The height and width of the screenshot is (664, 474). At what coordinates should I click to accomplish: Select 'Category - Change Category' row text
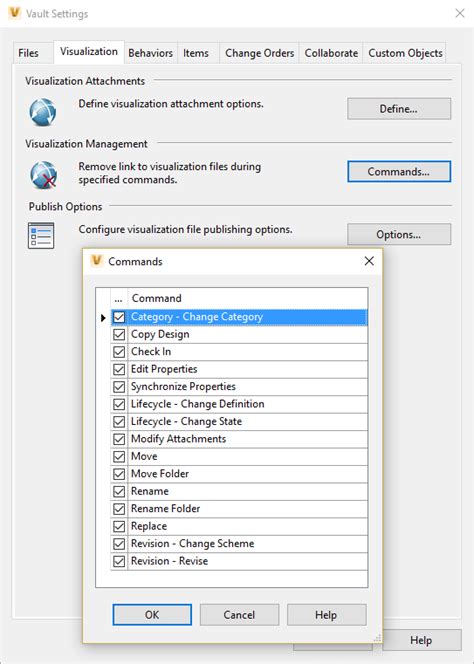click(x=197, y=317)
